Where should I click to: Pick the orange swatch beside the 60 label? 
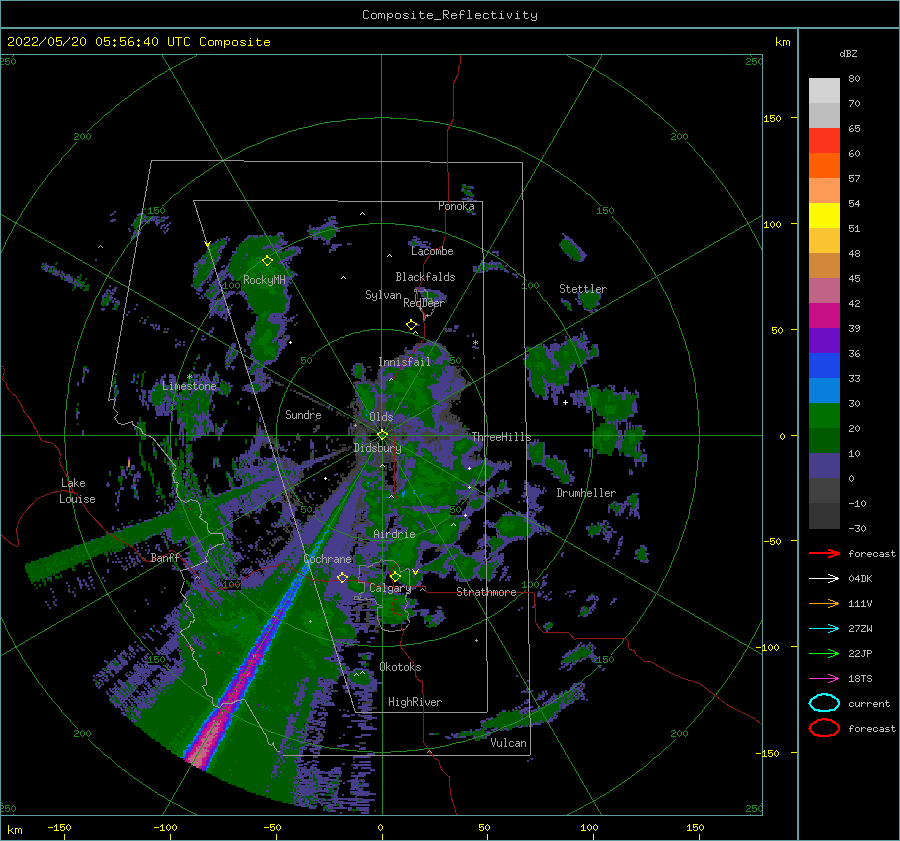click(824, 165)
